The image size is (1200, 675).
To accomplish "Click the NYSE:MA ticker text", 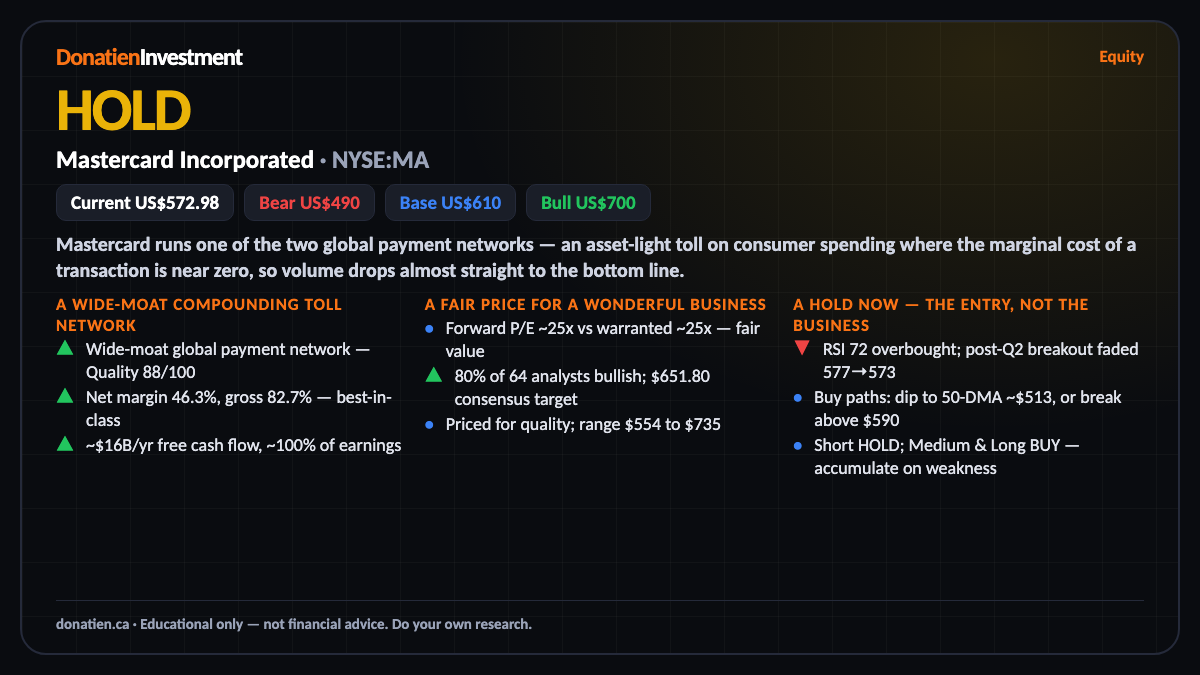I will pyautogui.click(x=381, y=160).
